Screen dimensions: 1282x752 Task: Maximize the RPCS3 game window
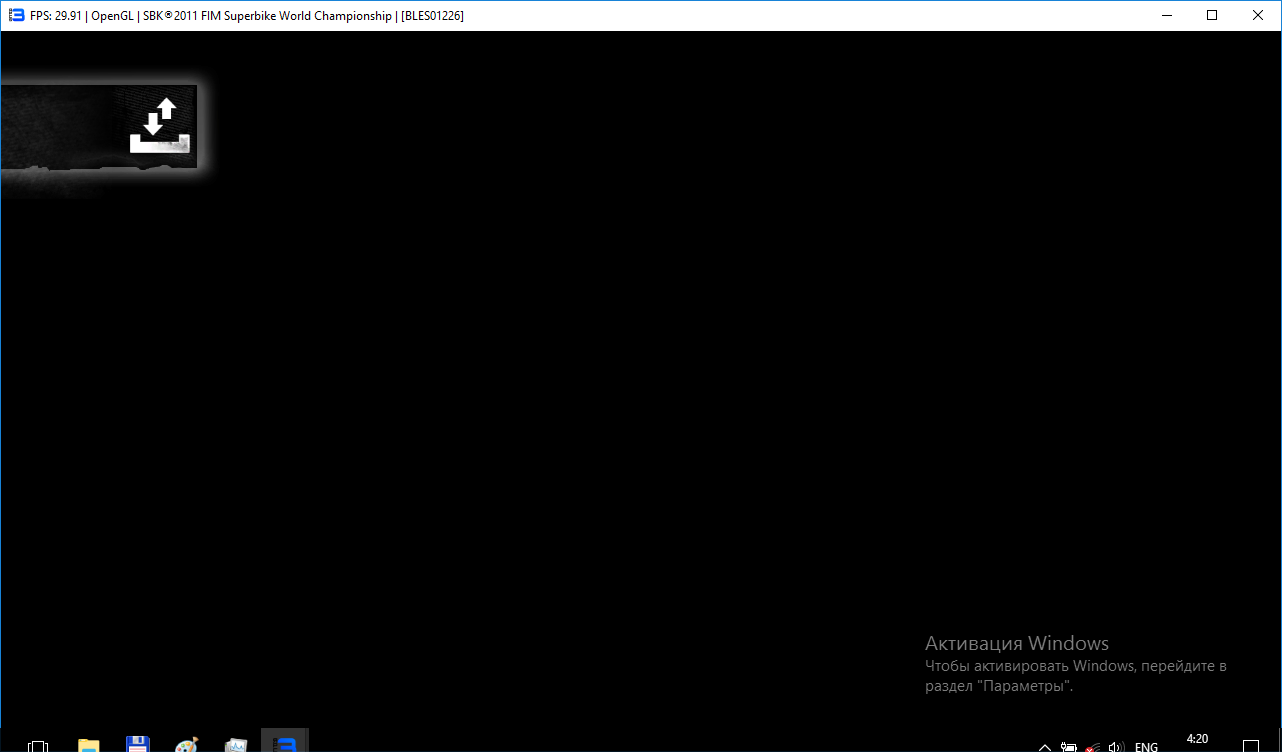click(x=1212, y=15)
